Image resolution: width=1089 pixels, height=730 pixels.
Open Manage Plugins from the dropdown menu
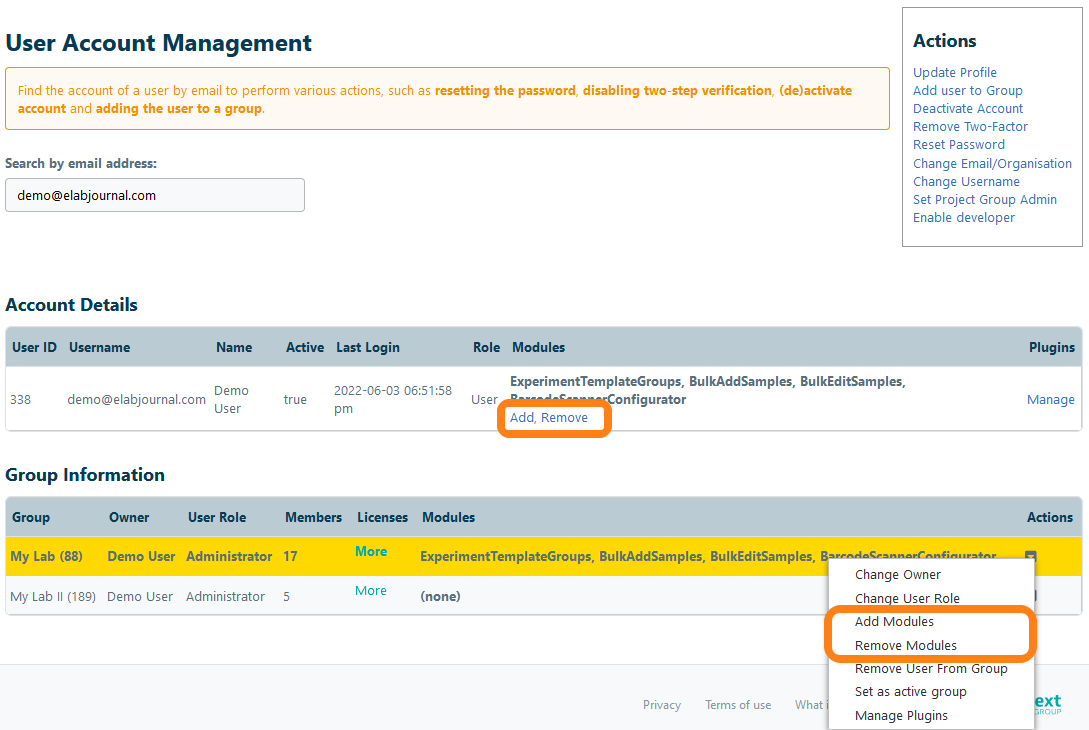pyautogui.click(x=901, y=716)
